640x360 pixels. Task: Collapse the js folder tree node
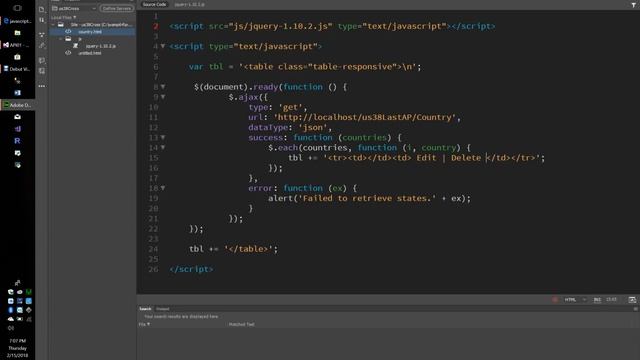pyautogui.click(x=61, y=39)
